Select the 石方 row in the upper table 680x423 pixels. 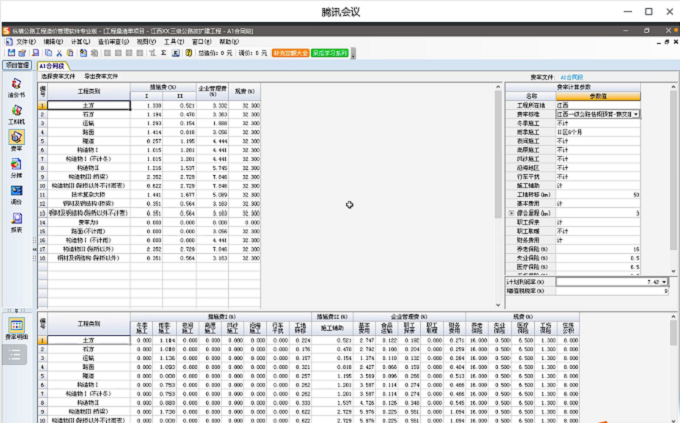(x=88, y=115)
